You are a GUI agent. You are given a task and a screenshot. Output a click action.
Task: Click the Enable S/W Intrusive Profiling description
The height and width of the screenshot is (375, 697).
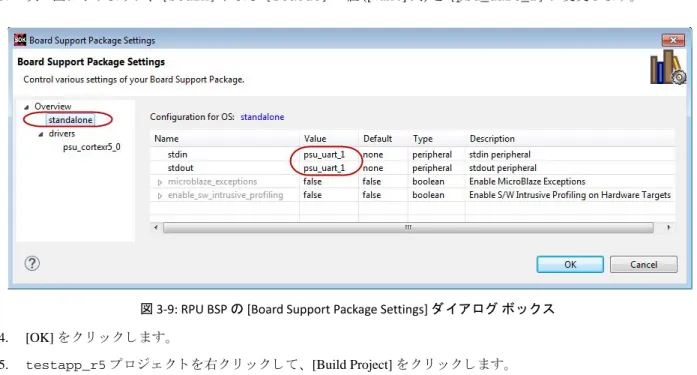tap(570, 195)
